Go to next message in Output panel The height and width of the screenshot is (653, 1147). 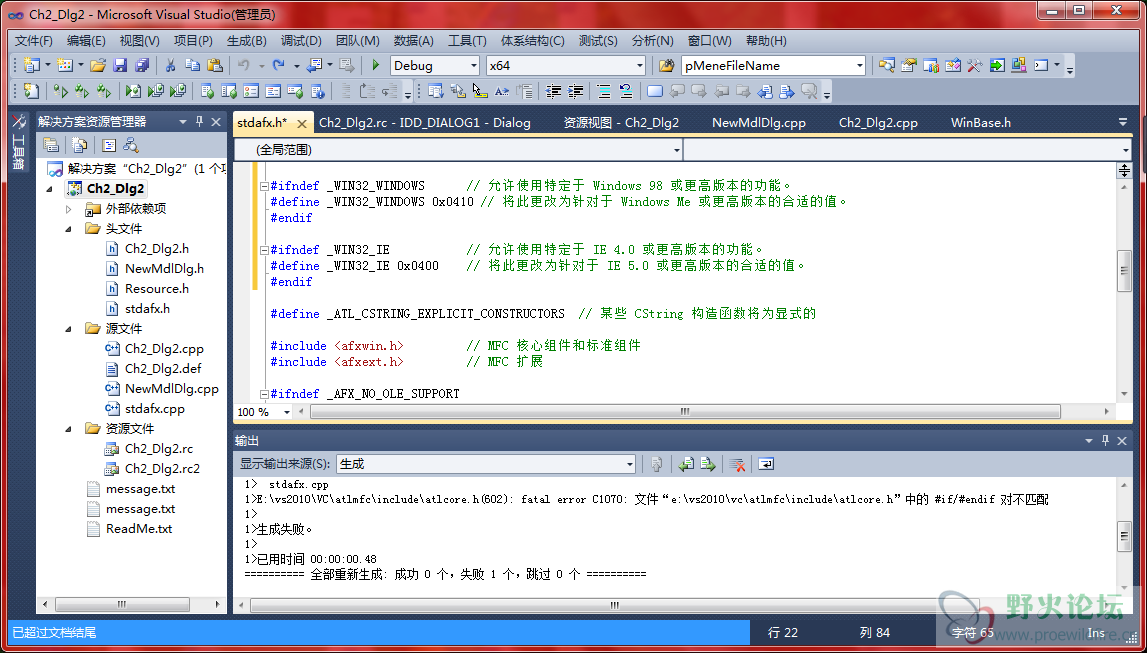coord(707,464)
